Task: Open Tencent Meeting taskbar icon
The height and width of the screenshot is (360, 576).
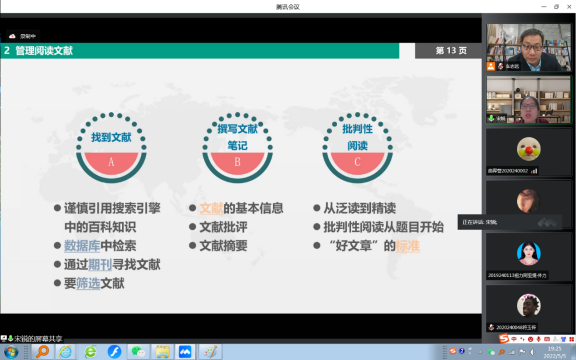Action: (x=185, y=352)
